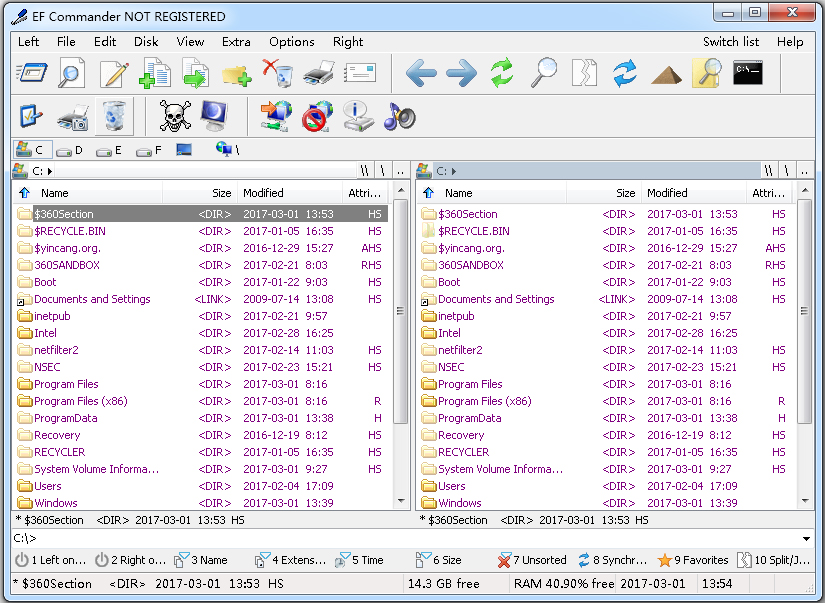Open the black command prompt icon
Image resolution: width=825 pixels, height=603 pixels.
point(748,73)
